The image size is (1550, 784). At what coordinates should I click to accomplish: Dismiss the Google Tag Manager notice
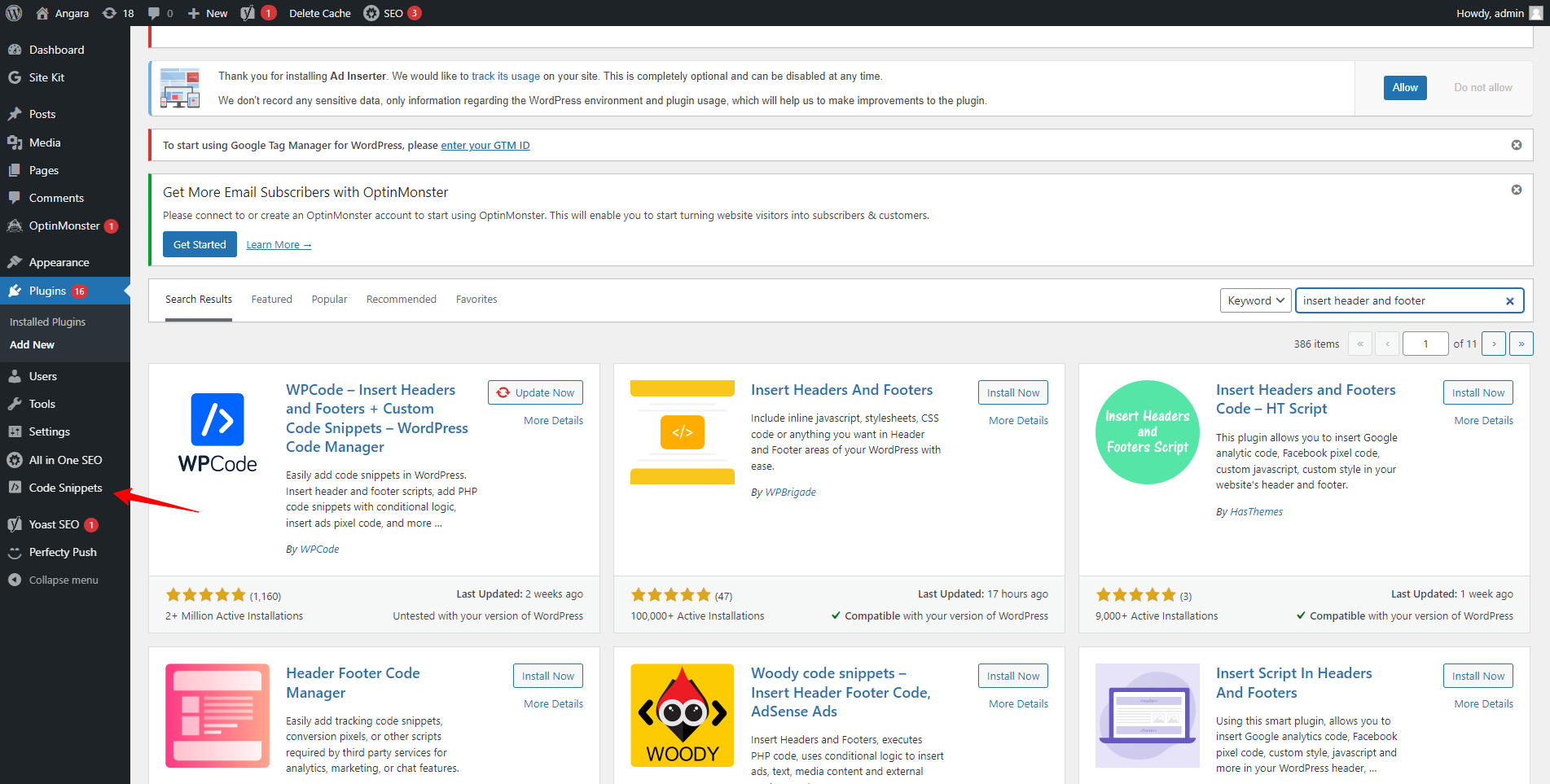[1517, 145]
